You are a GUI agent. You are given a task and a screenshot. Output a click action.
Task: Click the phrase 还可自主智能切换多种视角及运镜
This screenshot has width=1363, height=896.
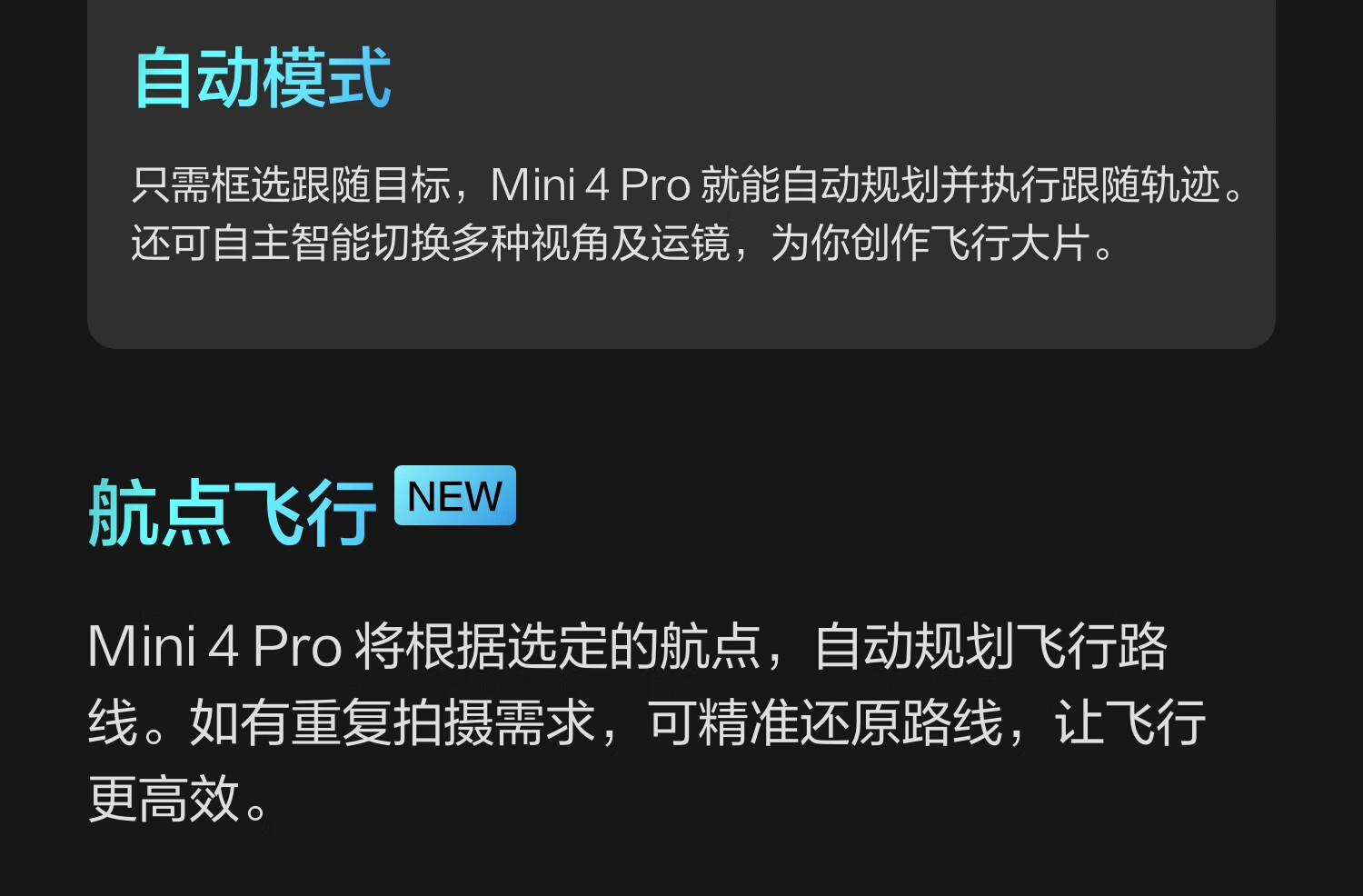coord(432,243)
